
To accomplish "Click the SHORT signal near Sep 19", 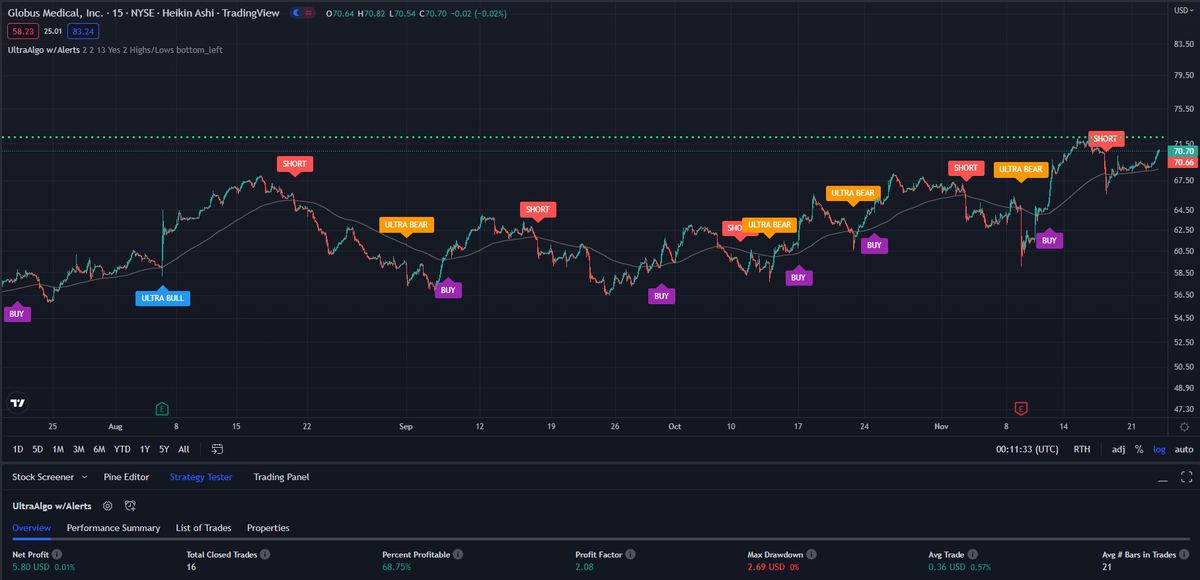I will click(537, 209).
